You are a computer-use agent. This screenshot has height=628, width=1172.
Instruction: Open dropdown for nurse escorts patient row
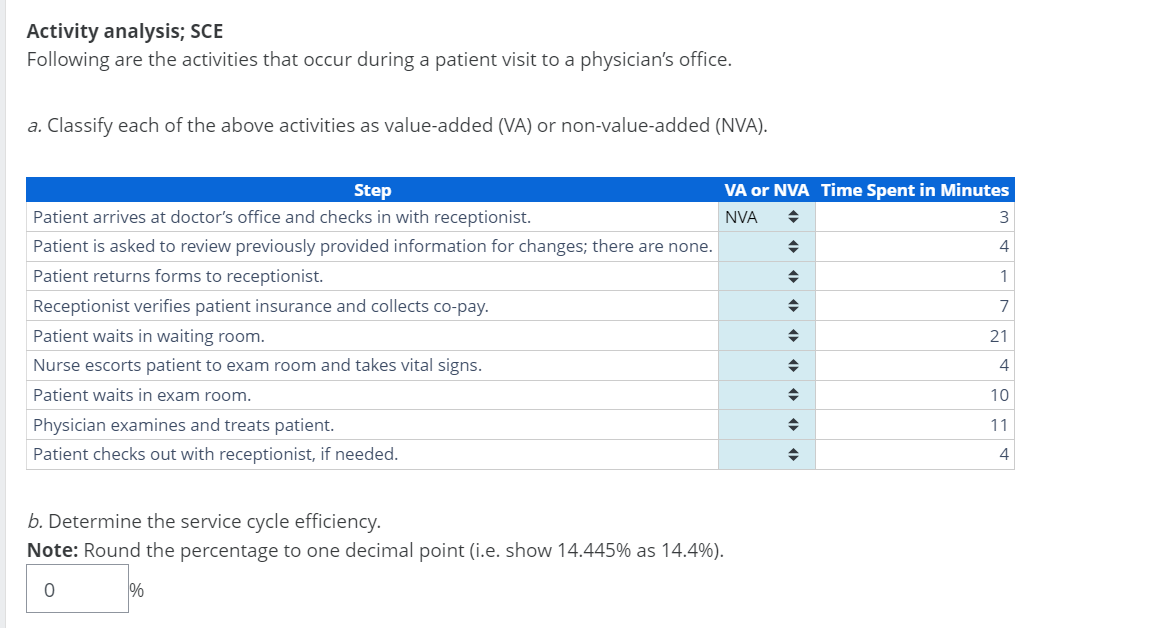click(766, 365)
